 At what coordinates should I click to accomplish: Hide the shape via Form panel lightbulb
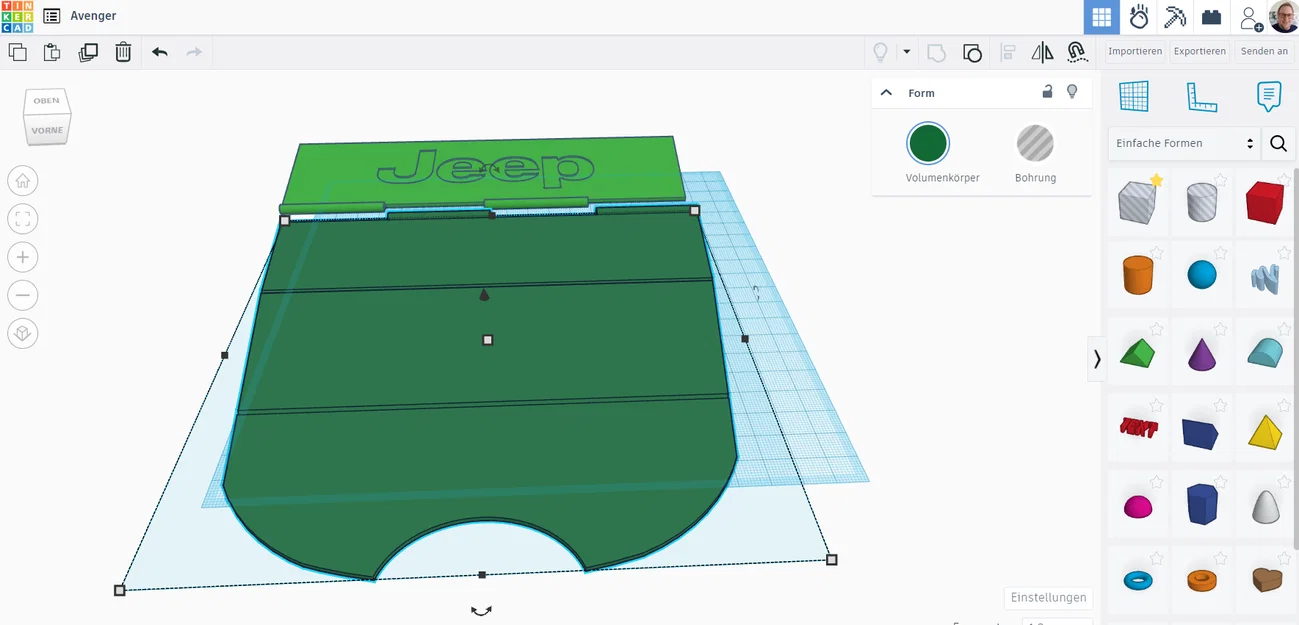point(1072,92)
